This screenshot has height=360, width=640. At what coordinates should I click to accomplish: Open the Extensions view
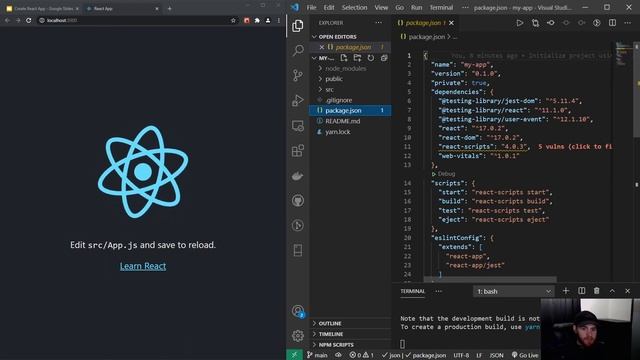point(298,151)
